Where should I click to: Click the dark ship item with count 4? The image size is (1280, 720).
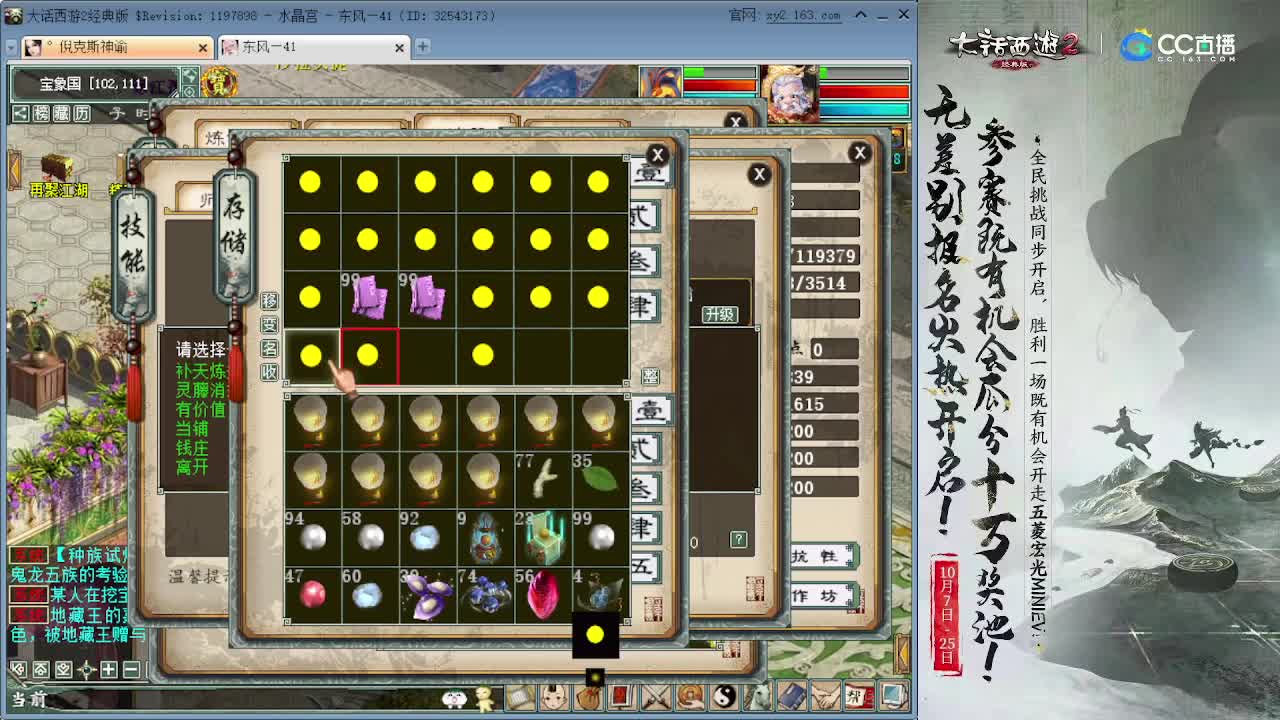[598, 594]
